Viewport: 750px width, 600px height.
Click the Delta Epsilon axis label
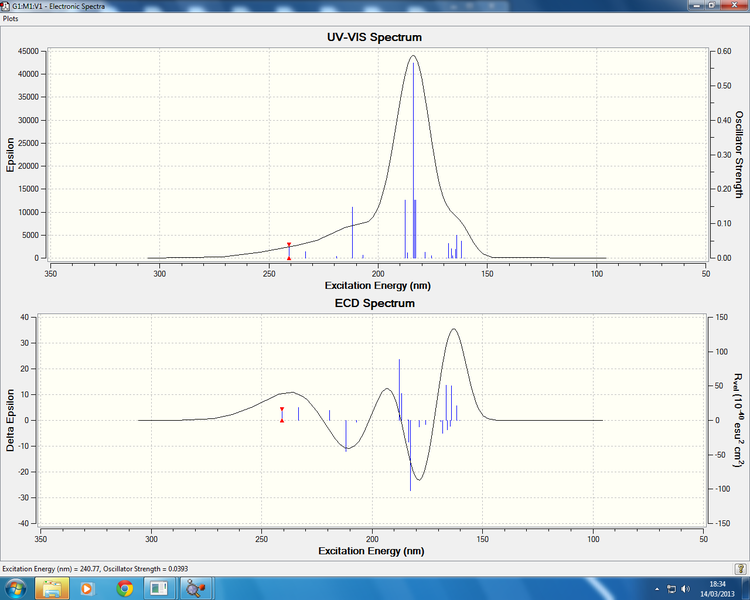10,420
